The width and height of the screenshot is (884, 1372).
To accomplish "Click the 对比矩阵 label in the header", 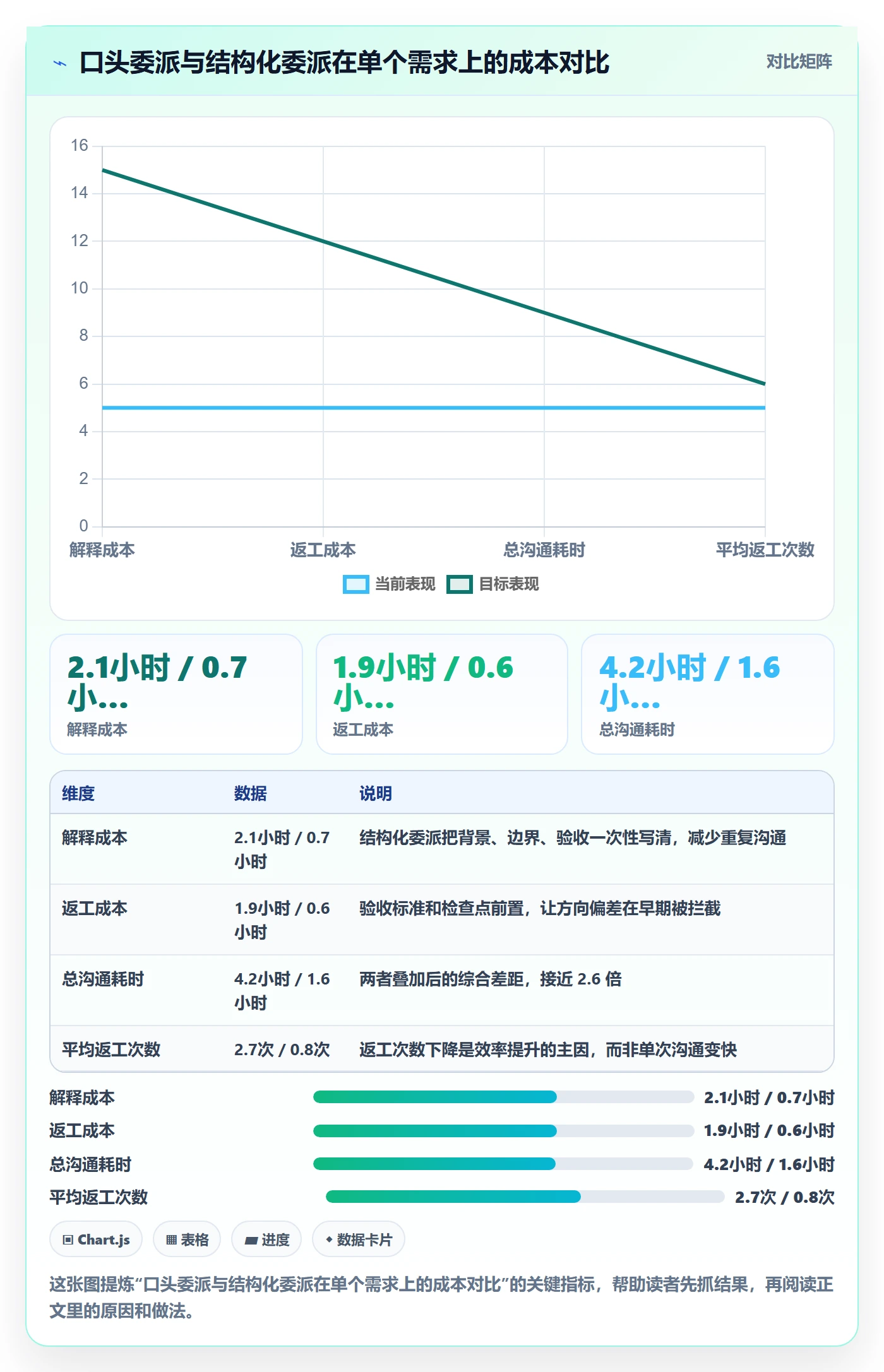I will [x=799, y=61].
